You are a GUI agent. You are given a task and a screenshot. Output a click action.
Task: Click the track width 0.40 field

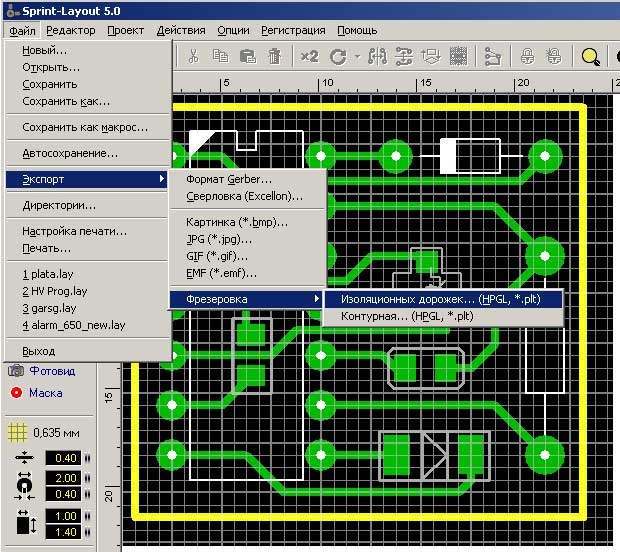click(x=64, y=458)
